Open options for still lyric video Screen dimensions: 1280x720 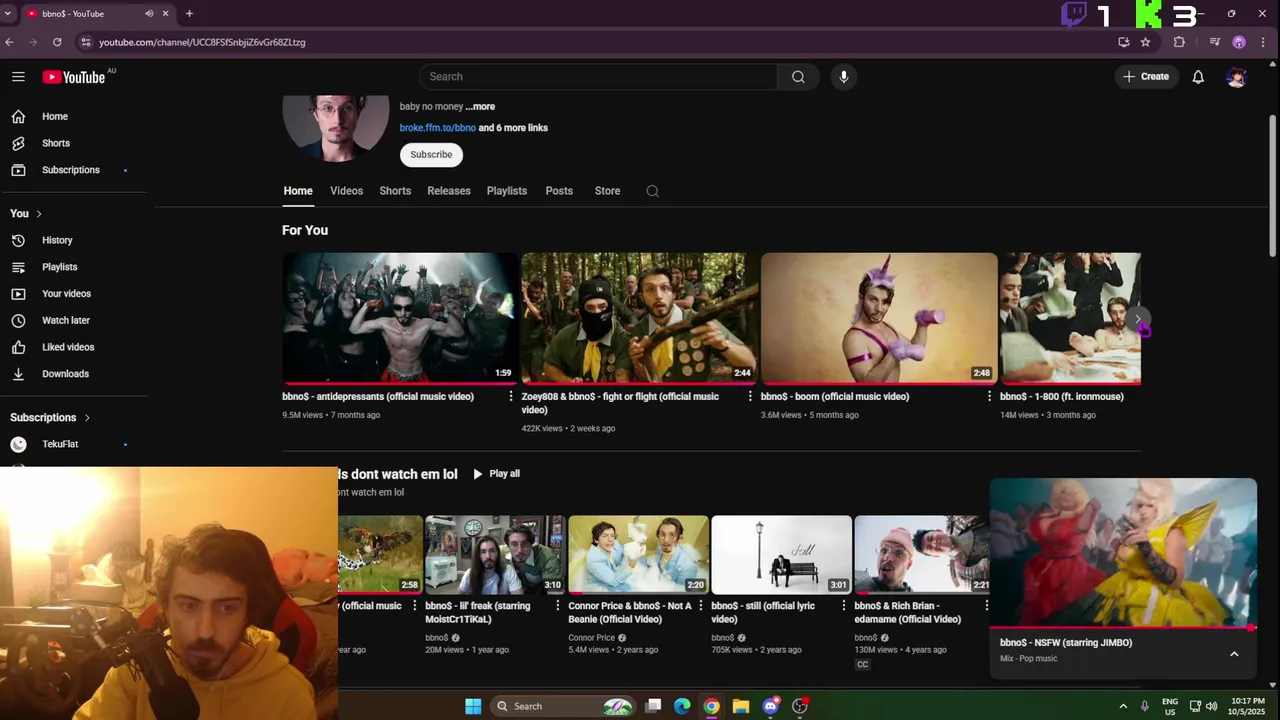click(x=843, y=606)
